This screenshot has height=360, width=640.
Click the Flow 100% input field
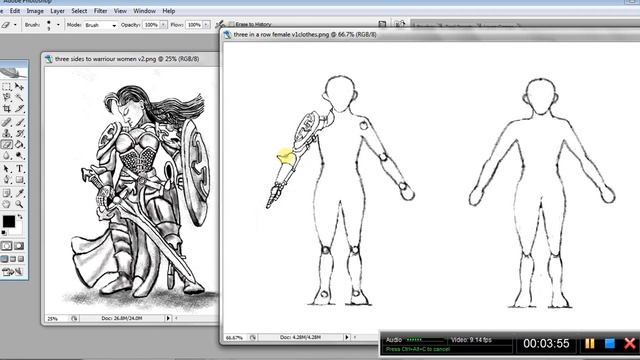pos(195,25)
